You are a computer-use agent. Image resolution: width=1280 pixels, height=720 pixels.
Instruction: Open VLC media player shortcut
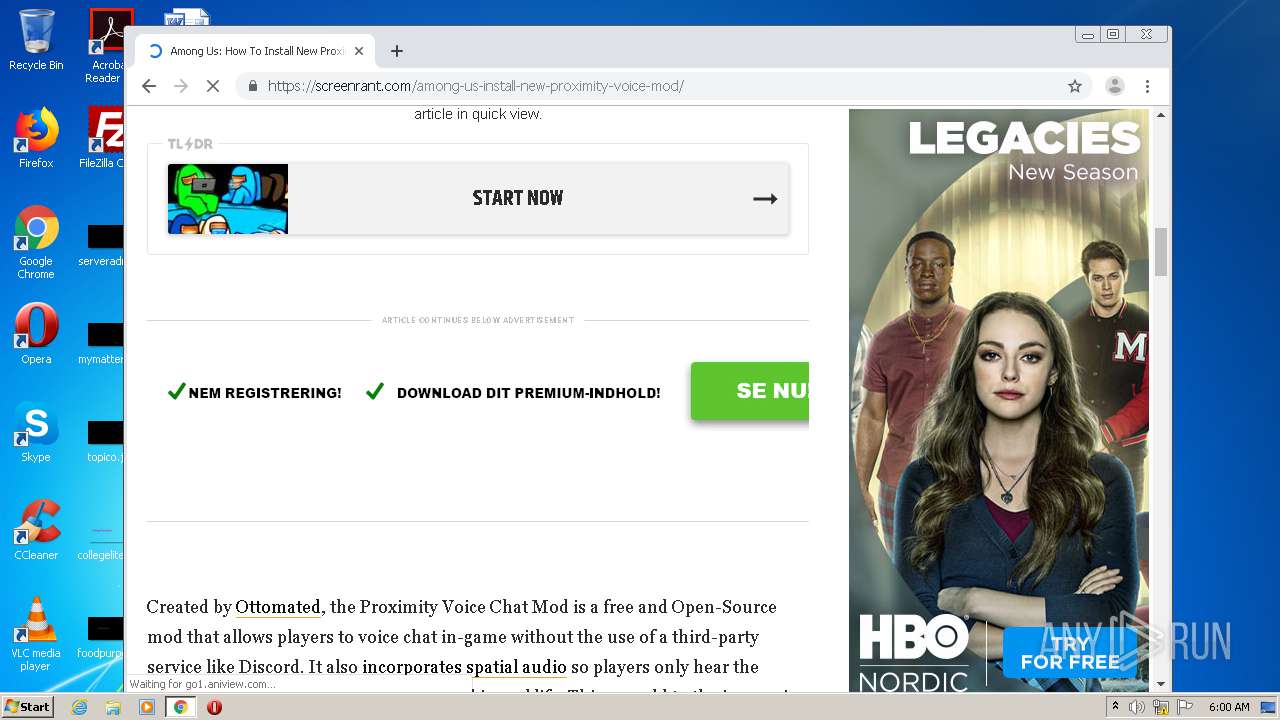point(36,634)
